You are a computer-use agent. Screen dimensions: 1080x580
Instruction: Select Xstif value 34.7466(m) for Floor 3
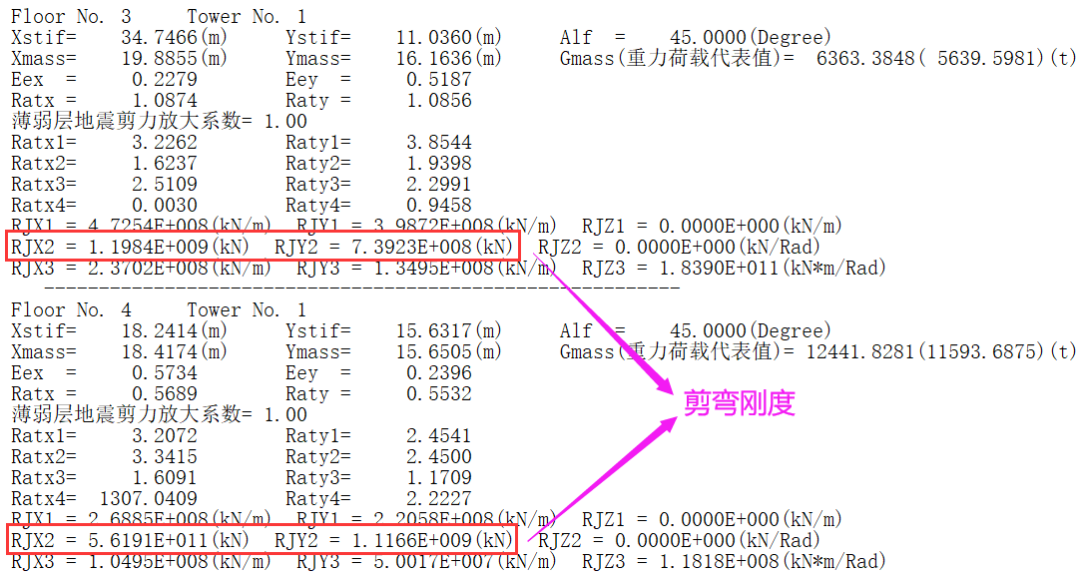[x=174, y=37]
